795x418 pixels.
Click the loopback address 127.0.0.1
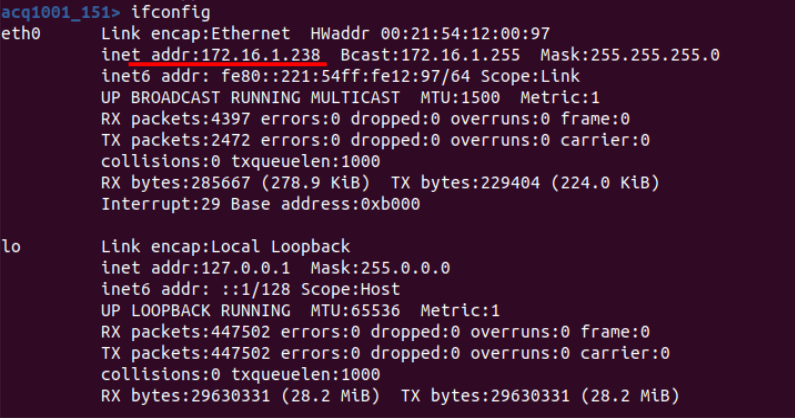(262, 268)
